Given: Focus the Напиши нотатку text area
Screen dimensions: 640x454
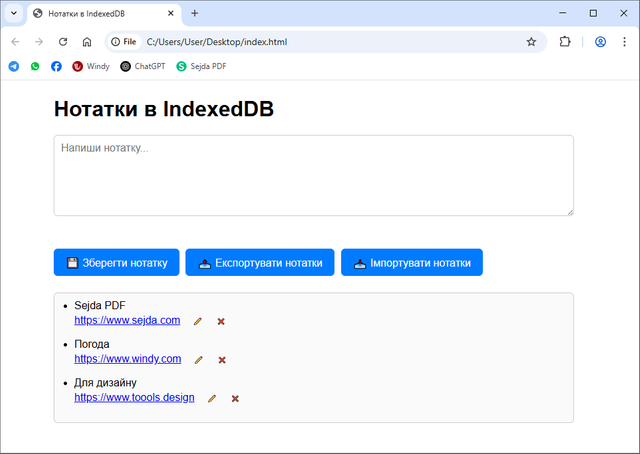Looking at the screenshot, I should 313,176.
